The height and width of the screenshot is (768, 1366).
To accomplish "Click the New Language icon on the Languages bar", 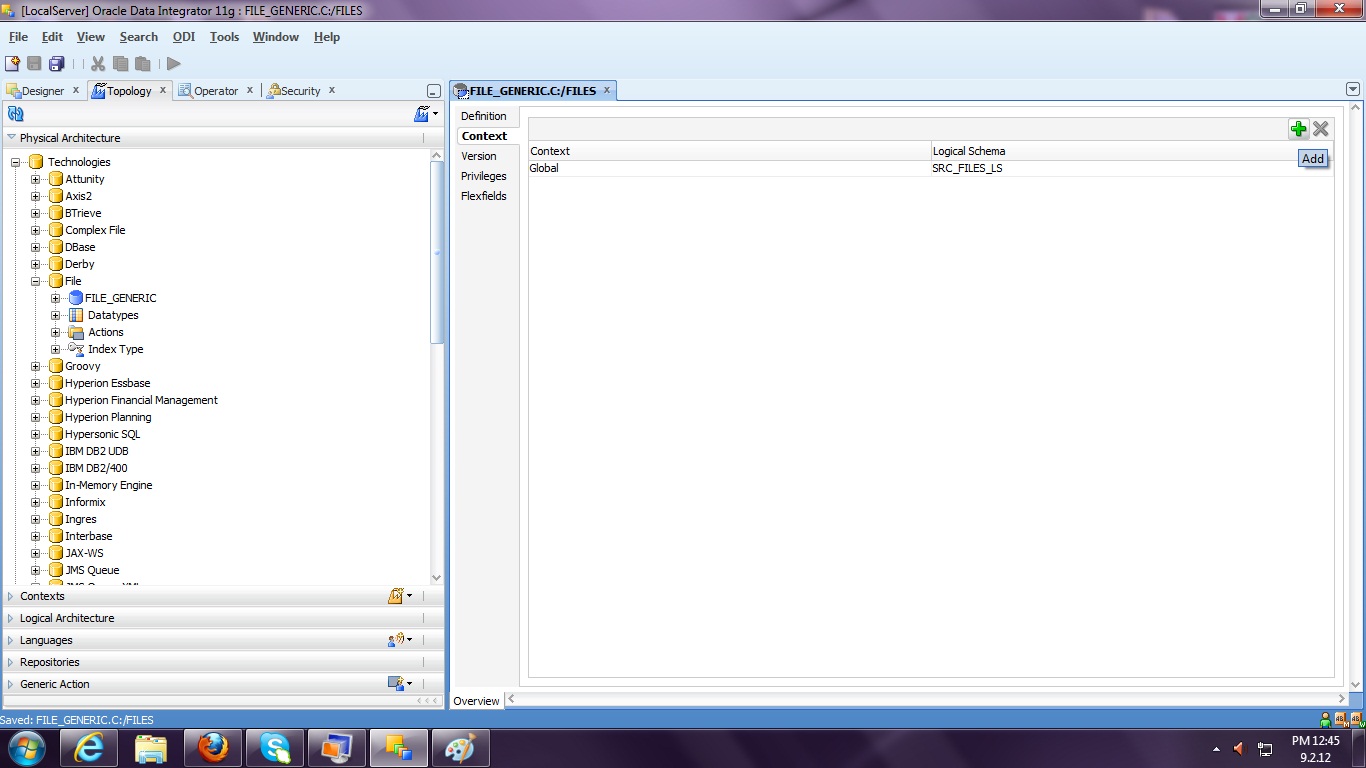I will coord(395,639).
